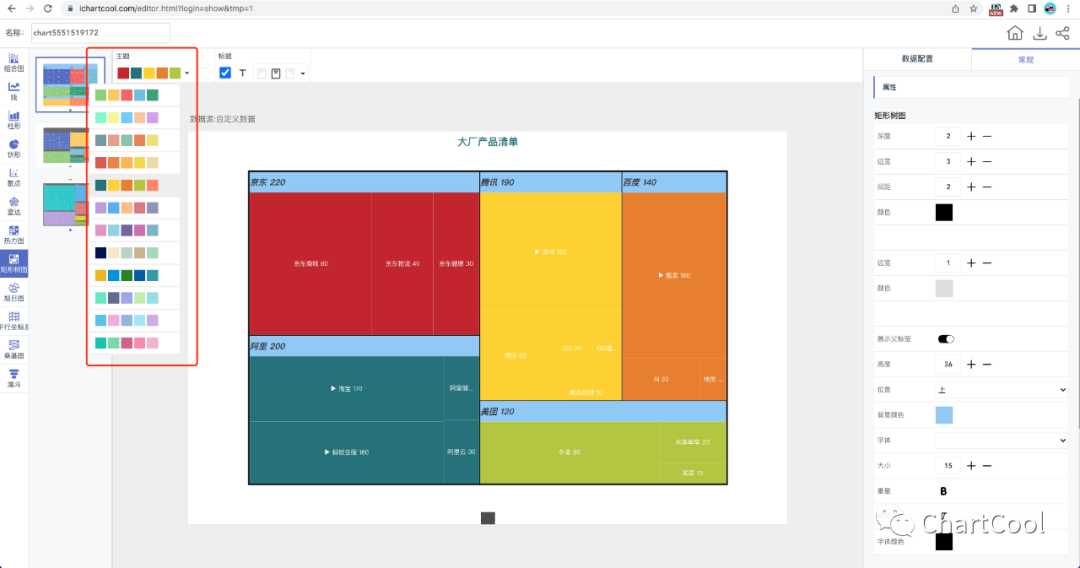
Task: Select the 属性 properties section header
Action: 971,87
